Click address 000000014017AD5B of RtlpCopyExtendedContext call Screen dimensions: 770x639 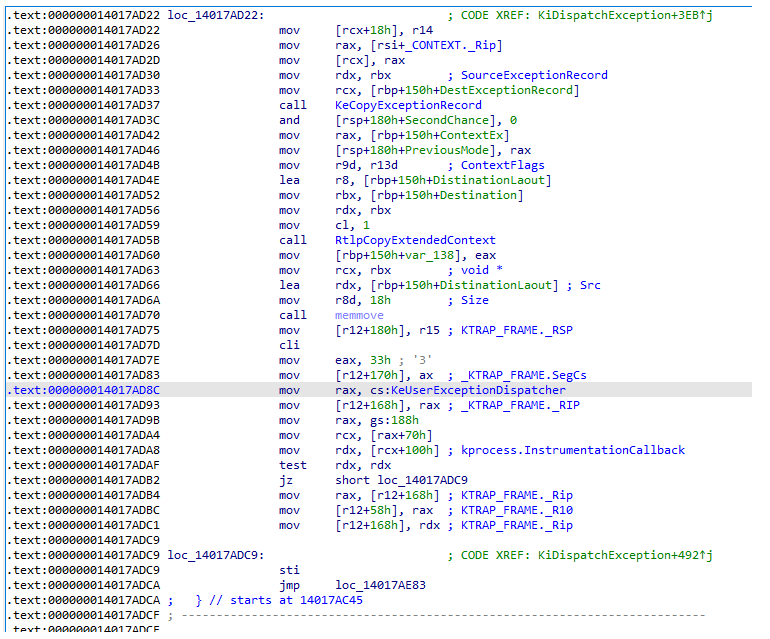(83, 240)
